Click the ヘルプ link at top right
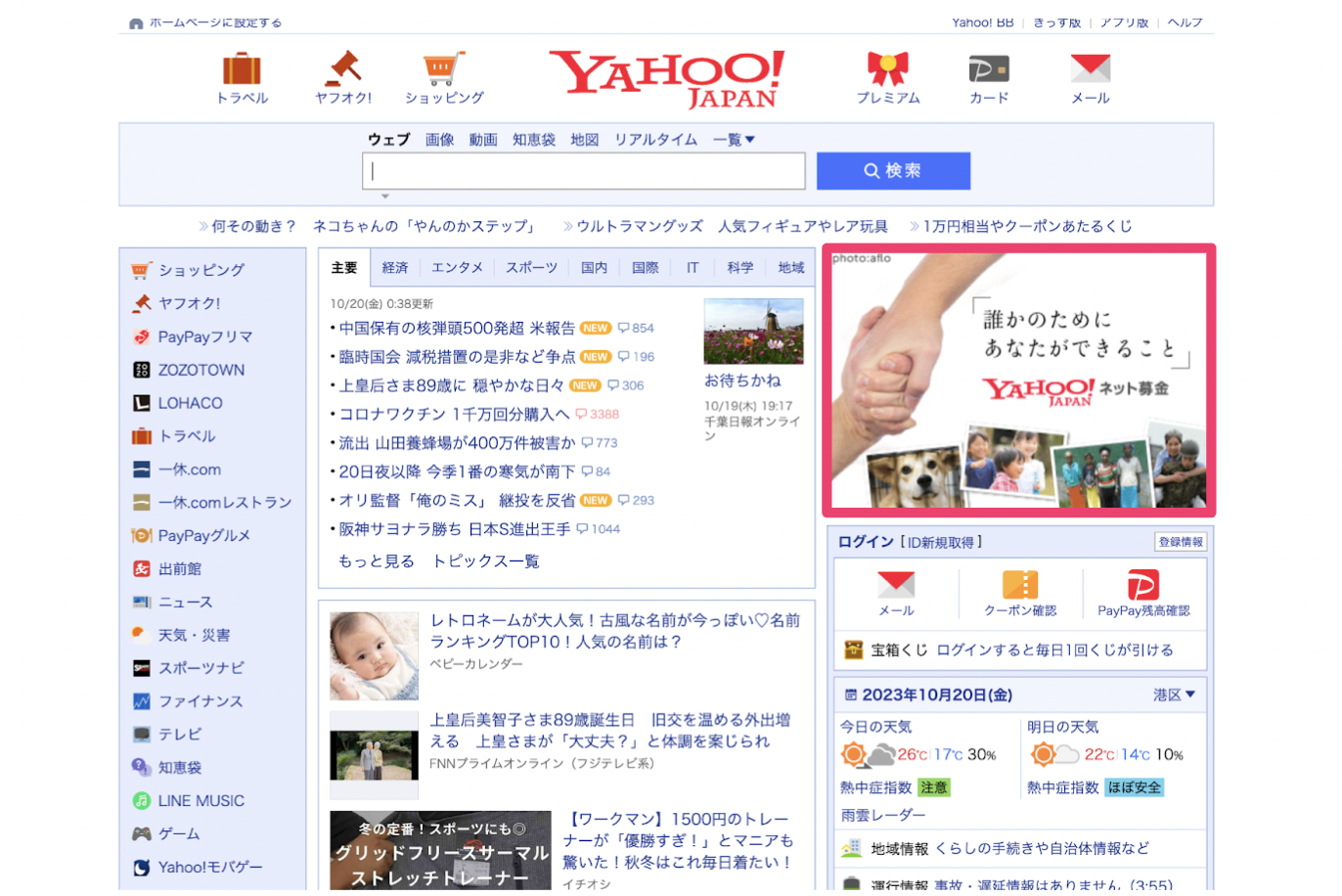 (1185, 22)
